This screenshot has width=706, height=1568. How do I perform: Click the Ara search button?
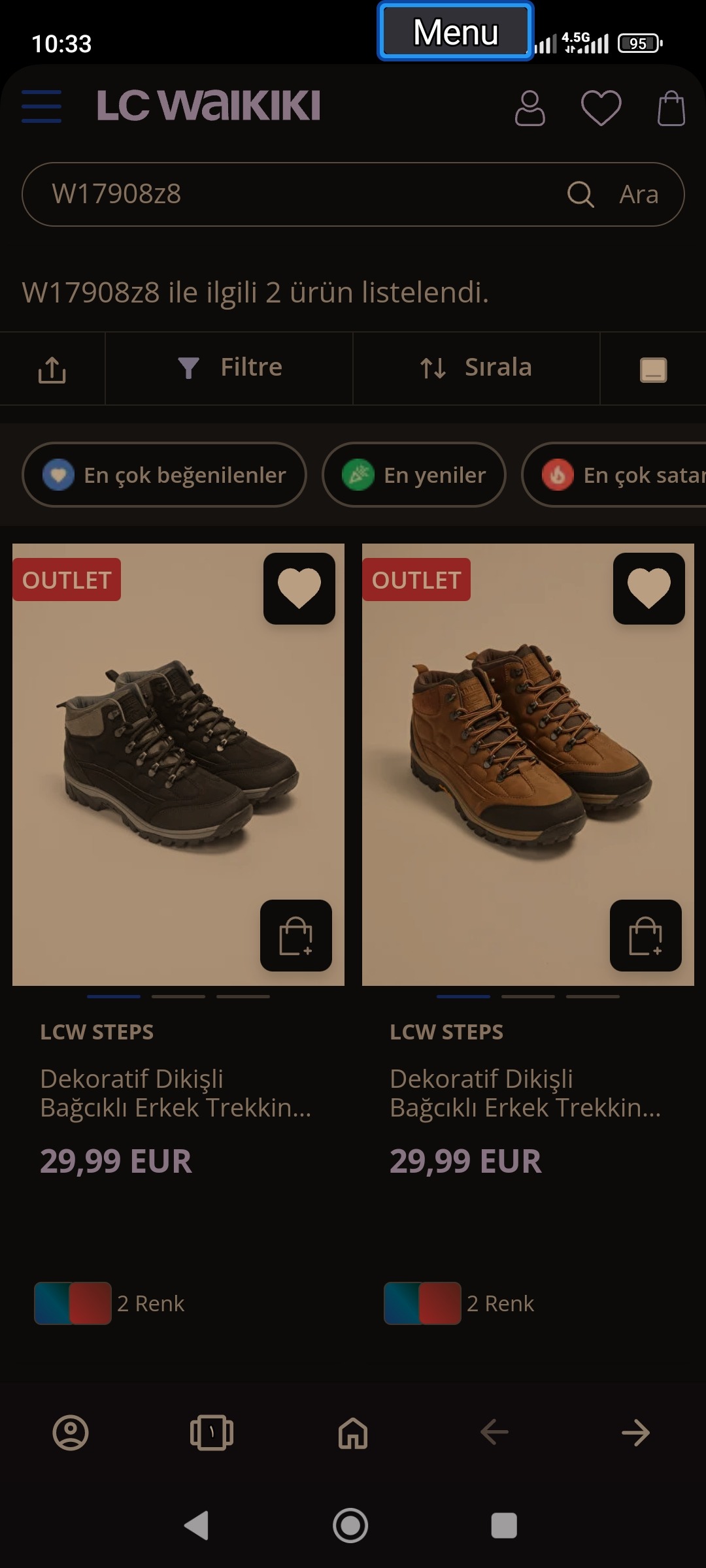(x=613, y=194)
